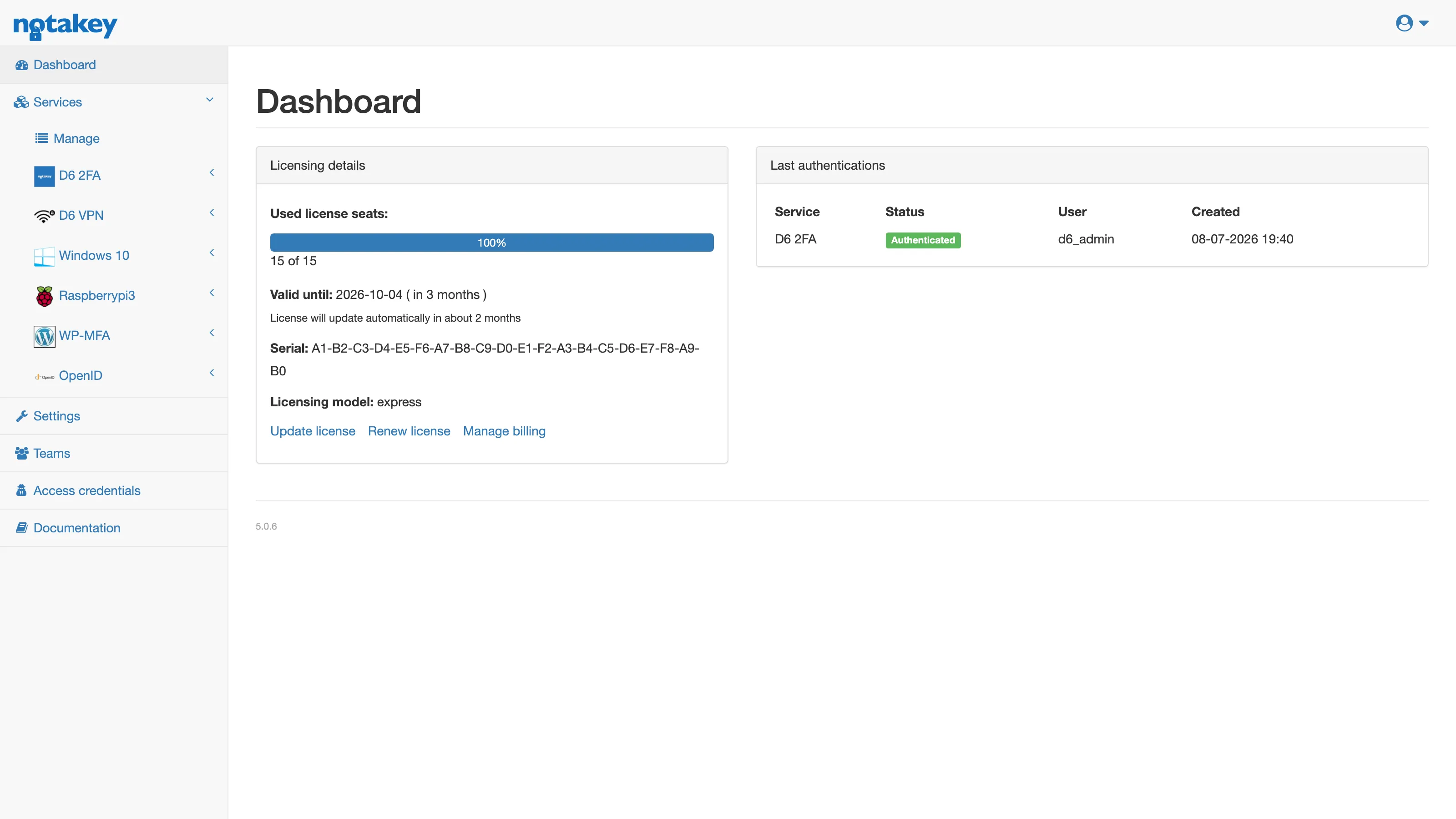Expand the Raspberrypi3 chevron

(x=212, y=293)
